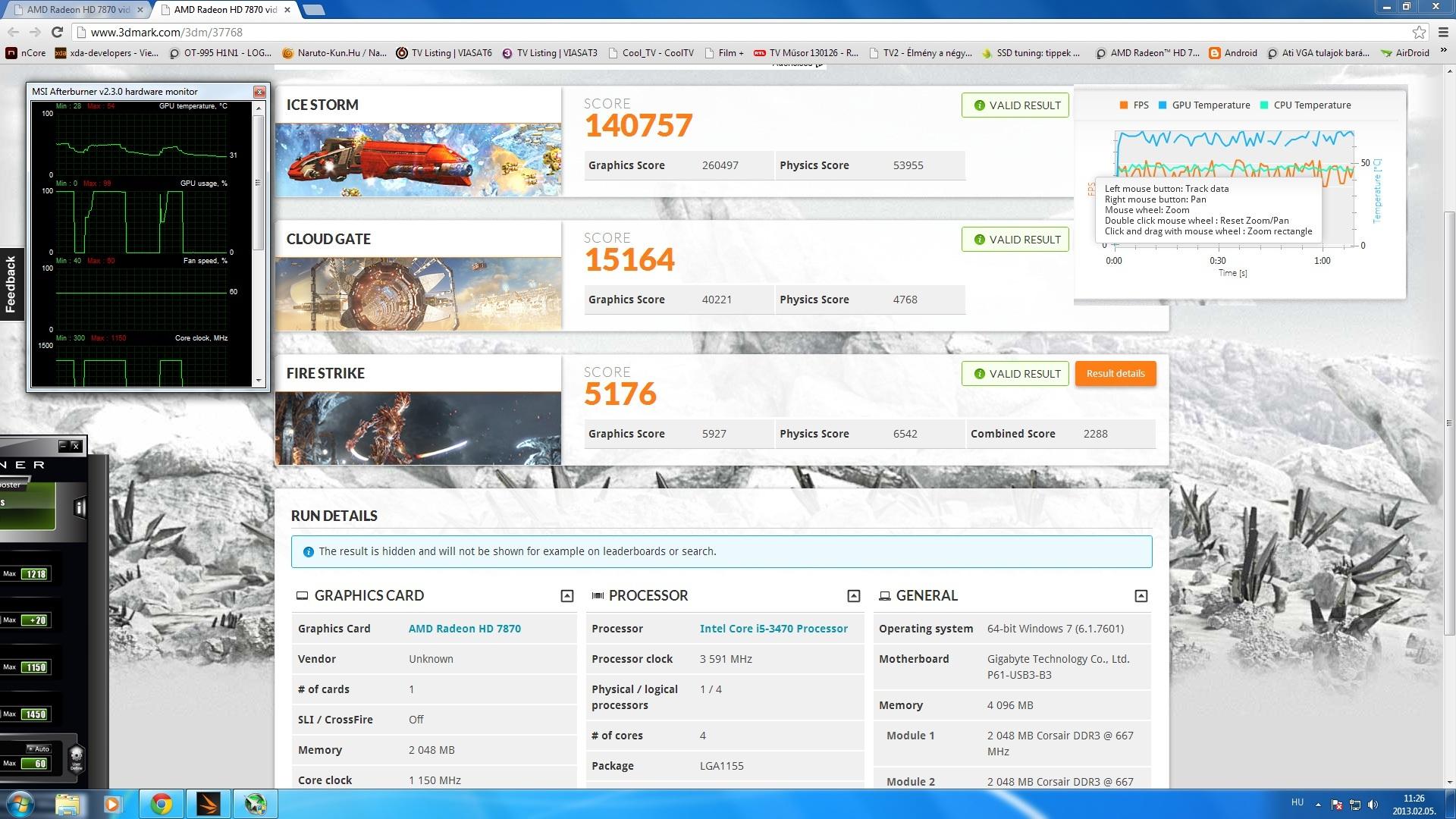
Task: Click the +20 max value field
Action: point(35,620)
